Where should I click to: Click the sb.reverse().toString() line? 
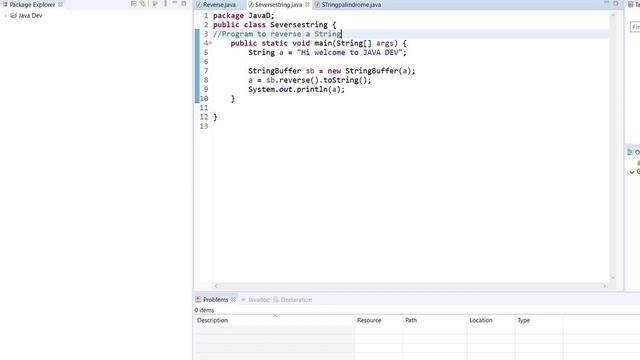point(310,80)
